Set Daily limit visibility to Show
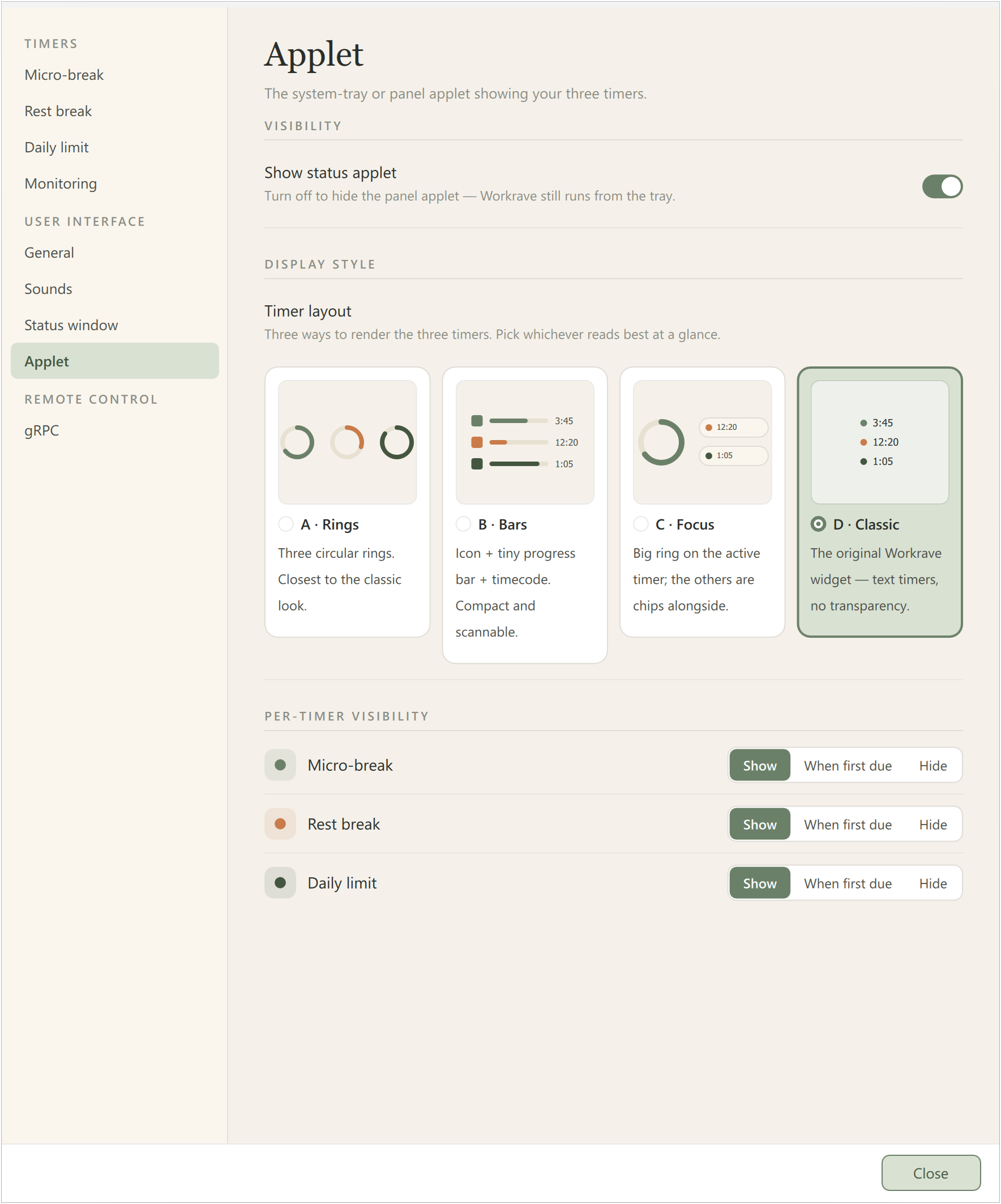1001x1204 pixels. point(760,883)
